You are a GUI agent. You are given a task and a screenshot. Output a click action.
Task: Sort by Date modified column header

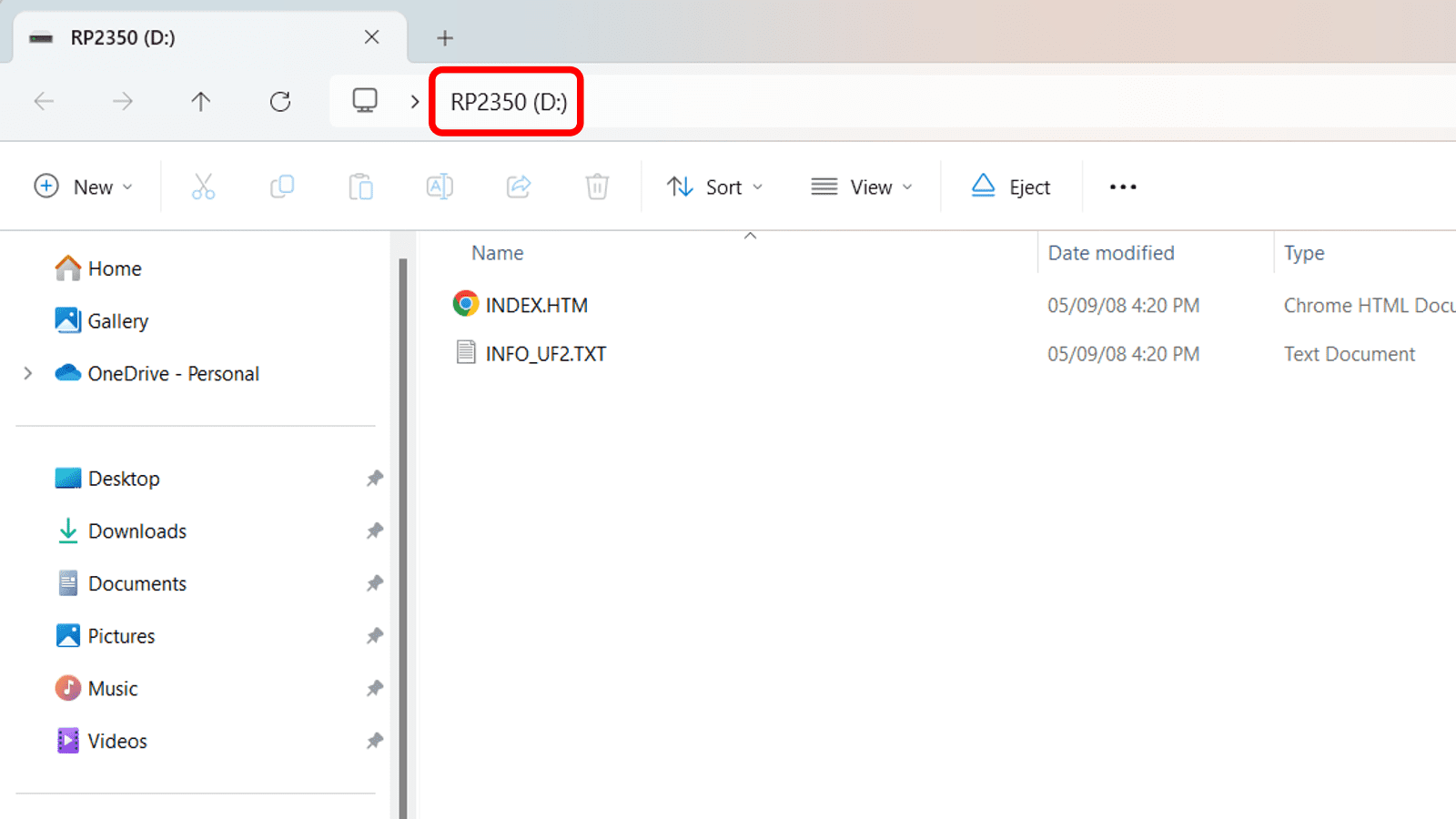click(x=1111, y=253)
